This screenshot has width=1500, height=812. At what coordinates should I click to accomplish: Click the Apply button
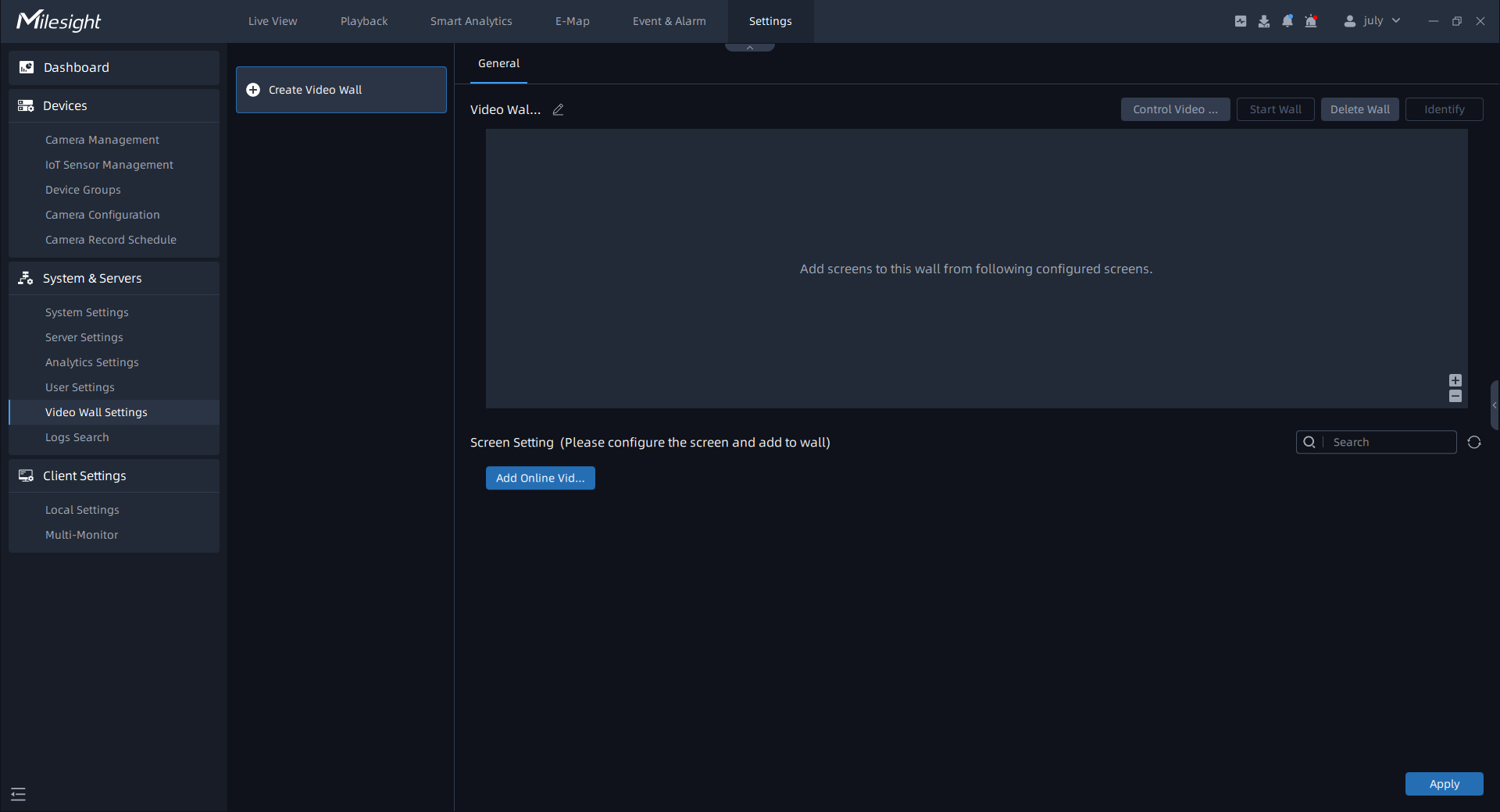pos(1444,784)
